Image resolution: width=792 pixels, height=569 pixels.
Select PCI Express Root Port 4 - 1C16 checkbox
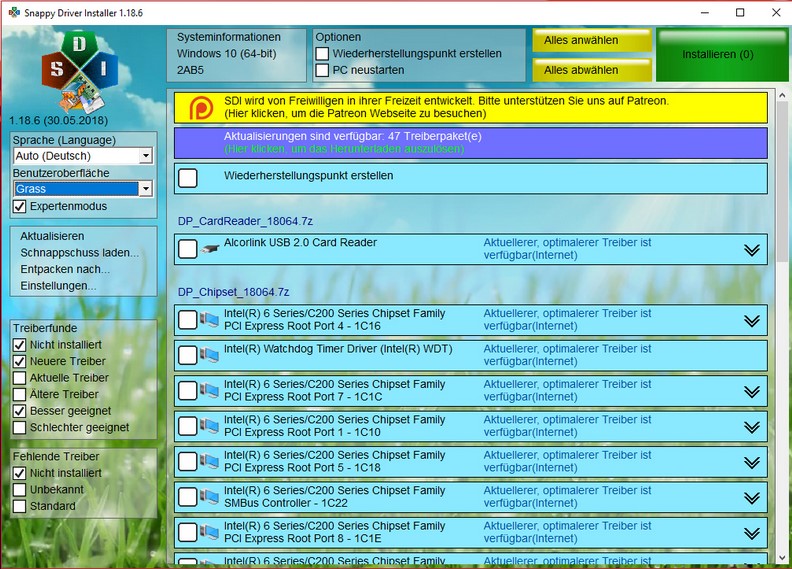[x=187, y=320]
